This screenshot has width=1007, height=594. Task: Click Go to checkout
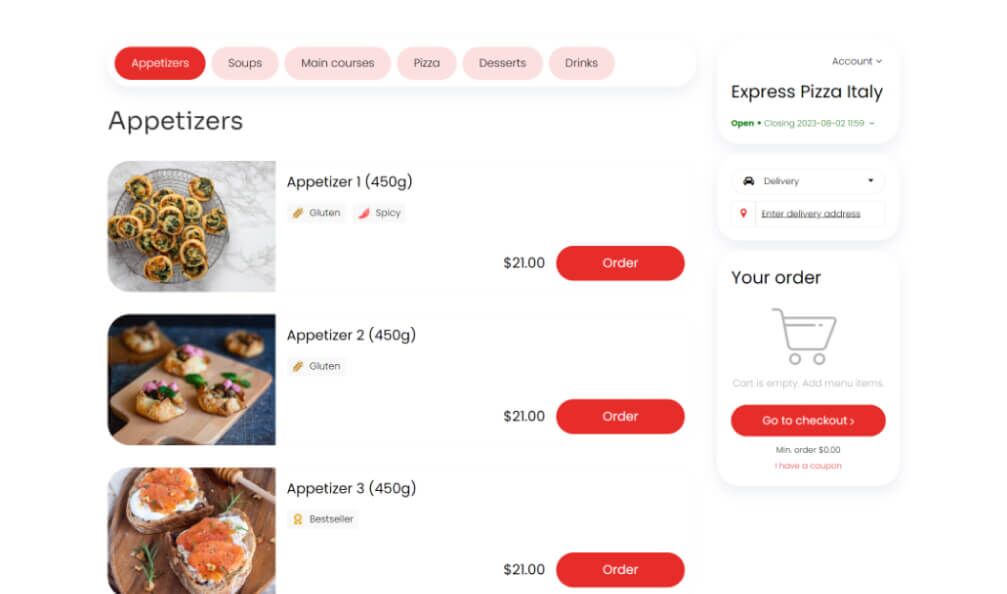808,420
